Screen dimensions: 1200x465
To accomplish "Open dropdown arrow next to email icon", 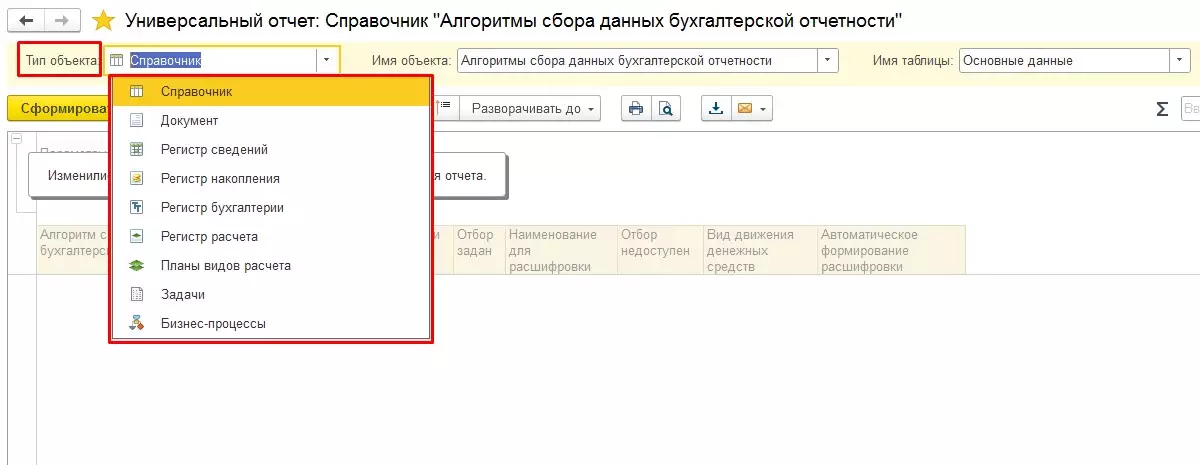I will (x=765, y=108).
